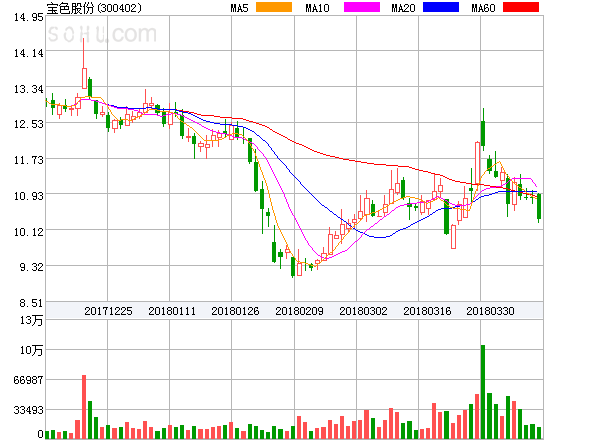Click the price axis label 13.34
Viewport: 600px width, 440px height.
pyautogui.click(x=29, y=90)
